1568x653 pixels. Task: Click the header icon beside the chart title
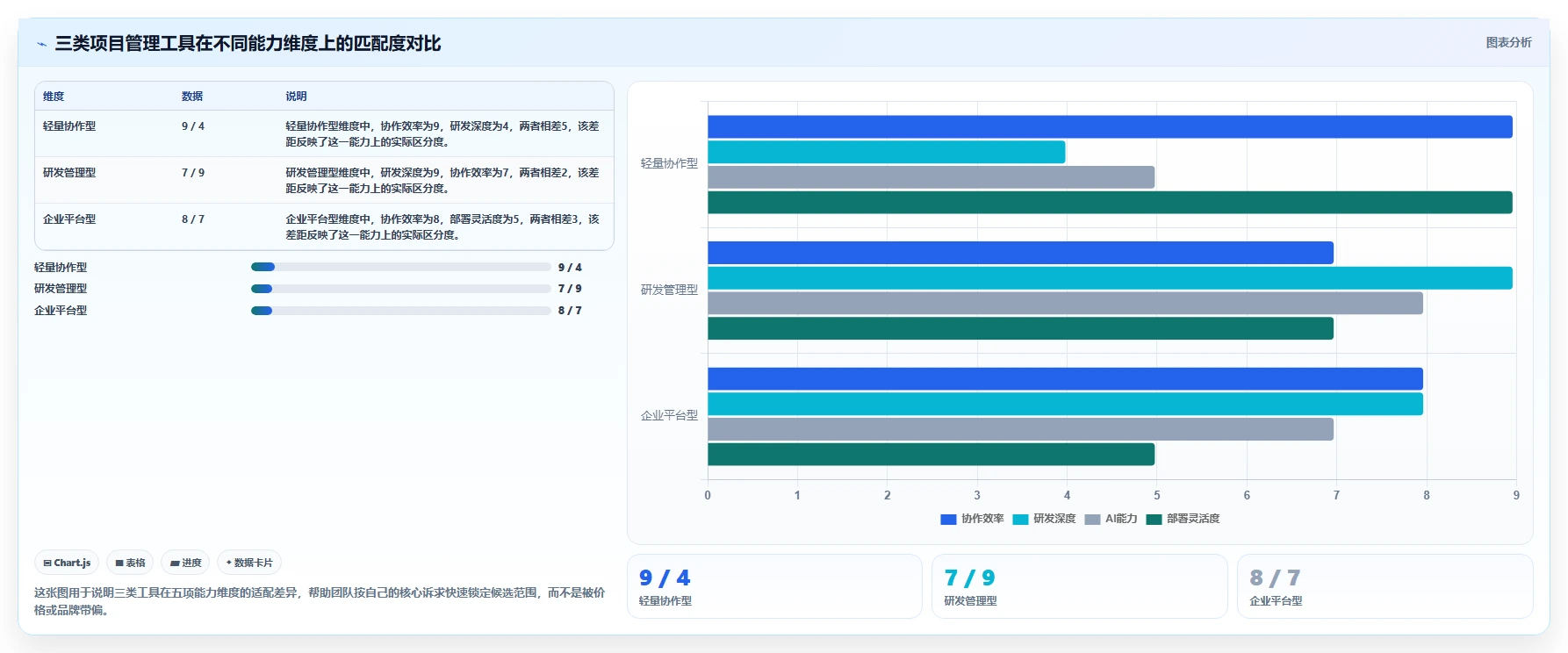pyautogui.click(x=41, y=44)
